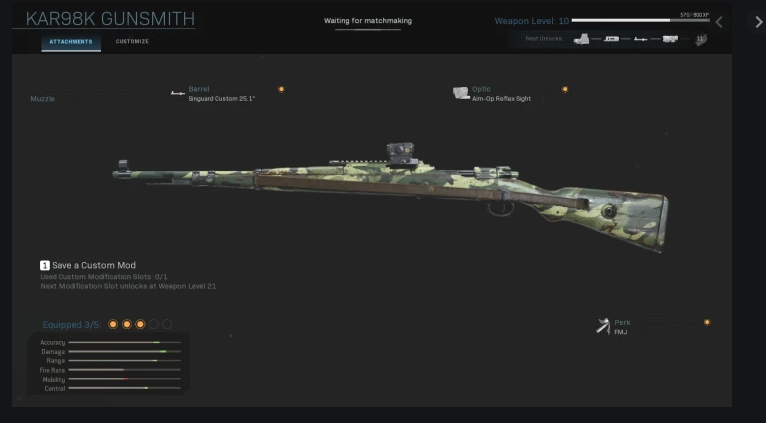
Task: Switch to the Customize tab
Action: tap(132, 42)
